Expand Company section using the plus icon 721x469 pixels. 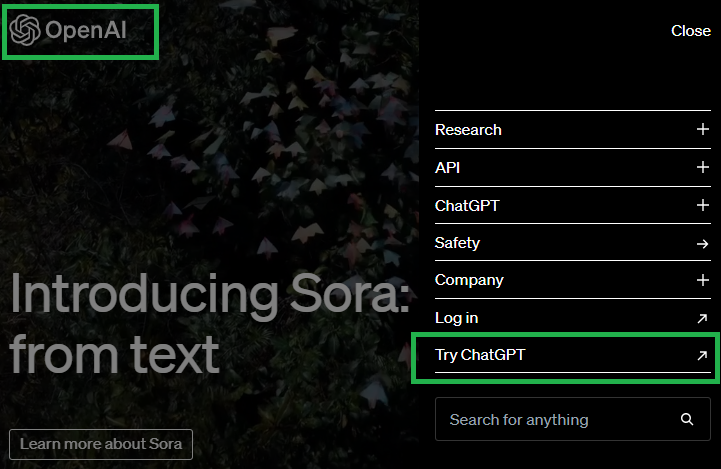(x=702, y=281)
